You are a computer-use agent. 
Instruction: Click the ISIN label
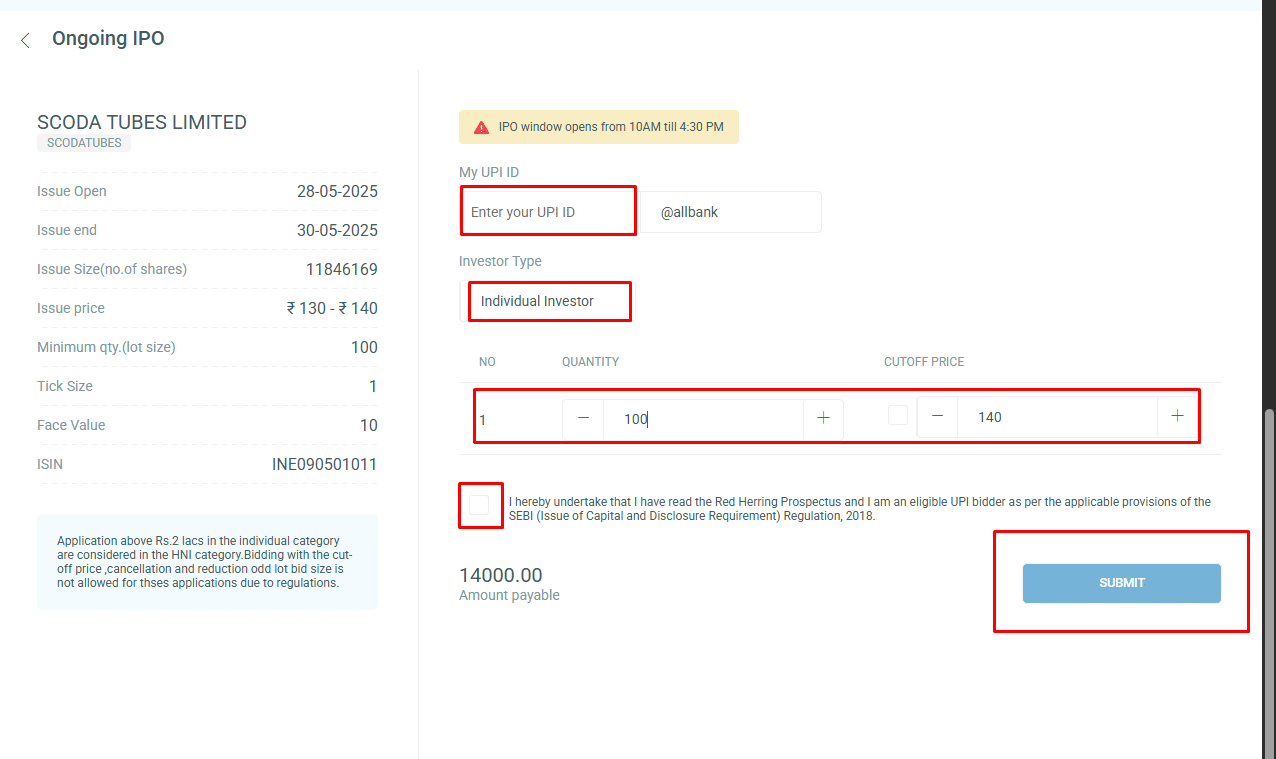(50, 464)
